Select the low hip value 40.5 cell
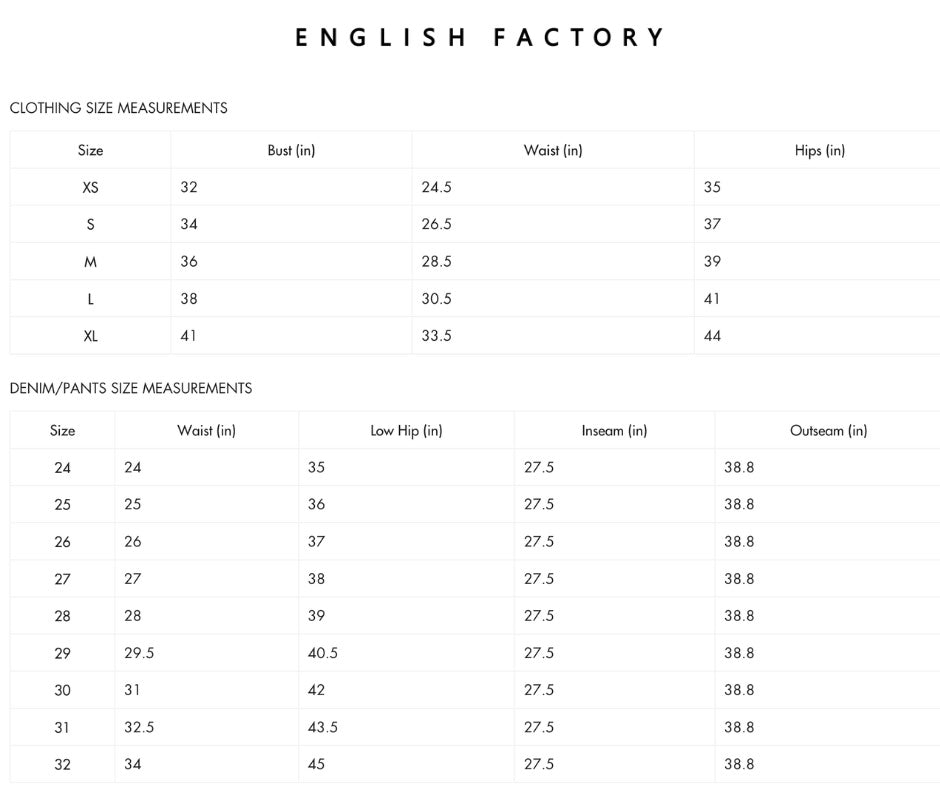Screen dimensions: 940x788 click(323, 653)
